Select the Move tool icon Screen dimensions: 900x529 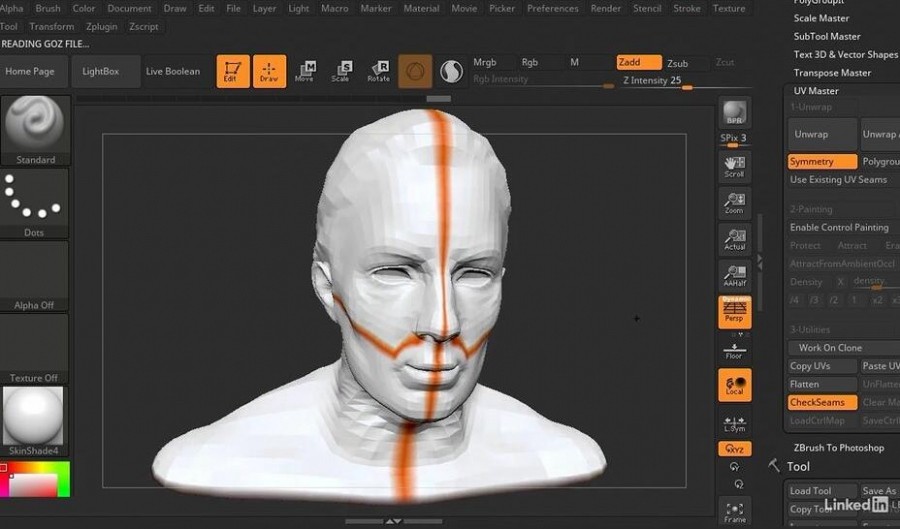click(305, 72)
